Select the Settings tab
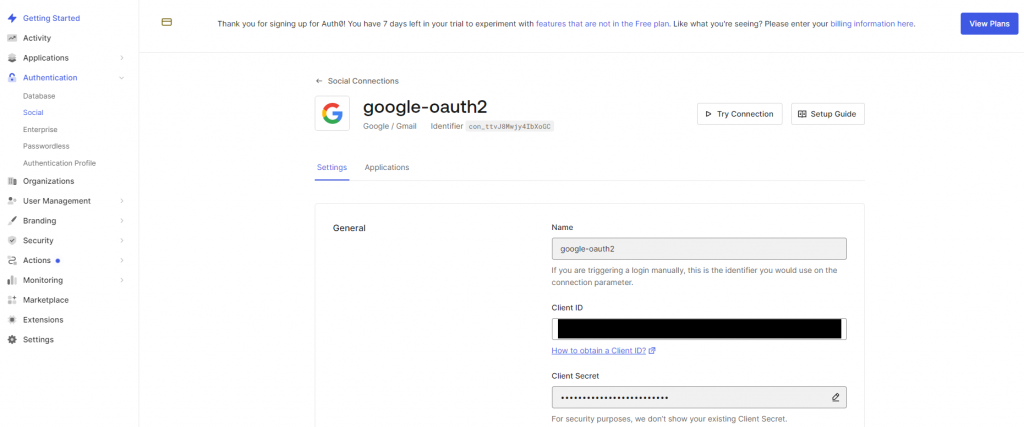The width and height of the screenshot is (1024, 427). click(x=332, y=167)
